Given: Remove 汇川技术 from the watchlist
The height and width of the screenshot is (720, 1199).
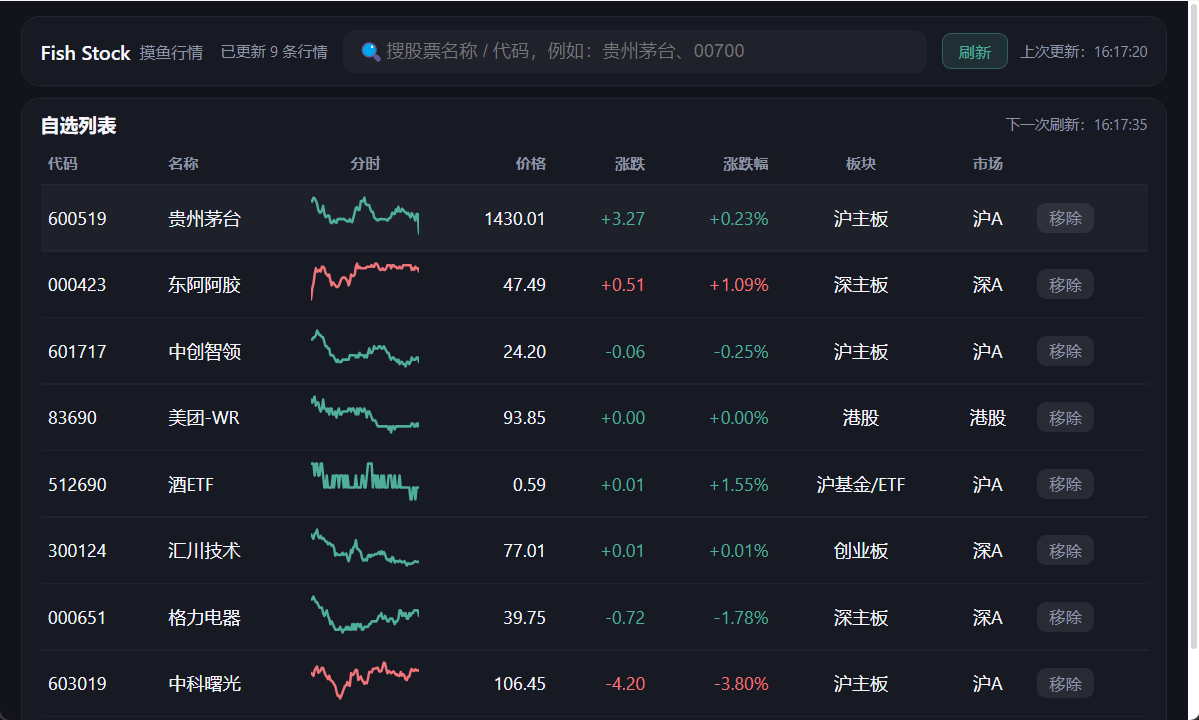Looking at the screenshot, I should 1065,551.
